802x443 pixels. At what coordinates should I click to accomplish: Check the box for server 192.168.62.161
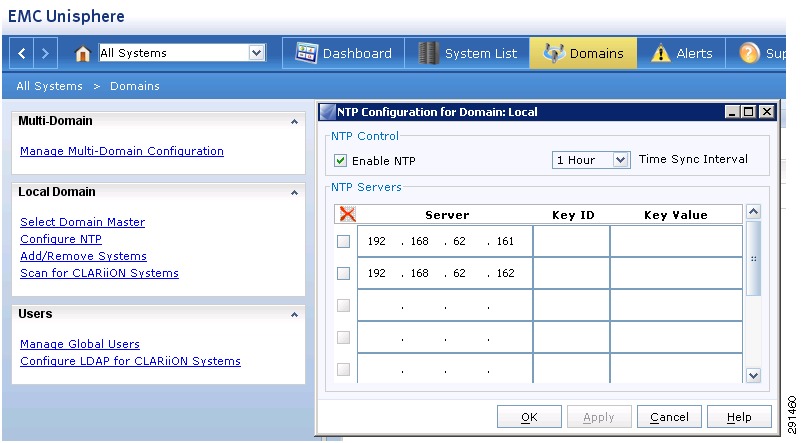click(x=343, y=241)
